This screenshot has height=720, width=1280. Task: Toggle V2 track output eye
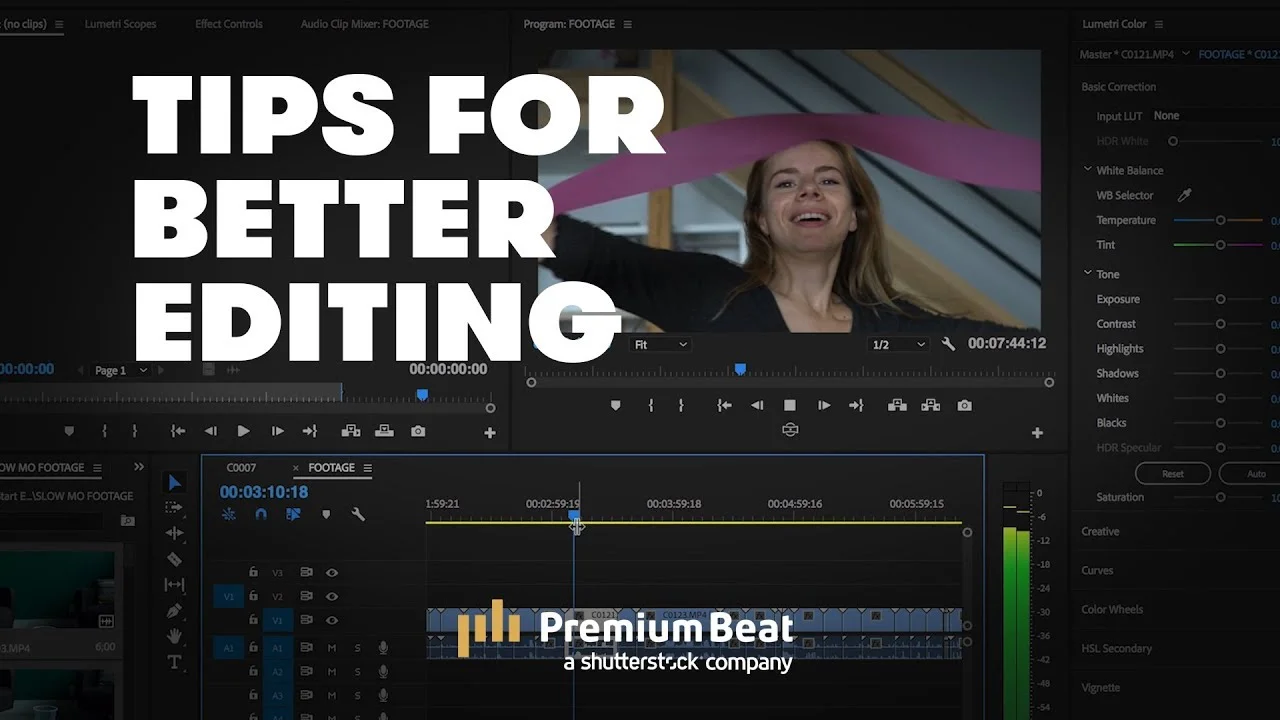click(332, 597)
